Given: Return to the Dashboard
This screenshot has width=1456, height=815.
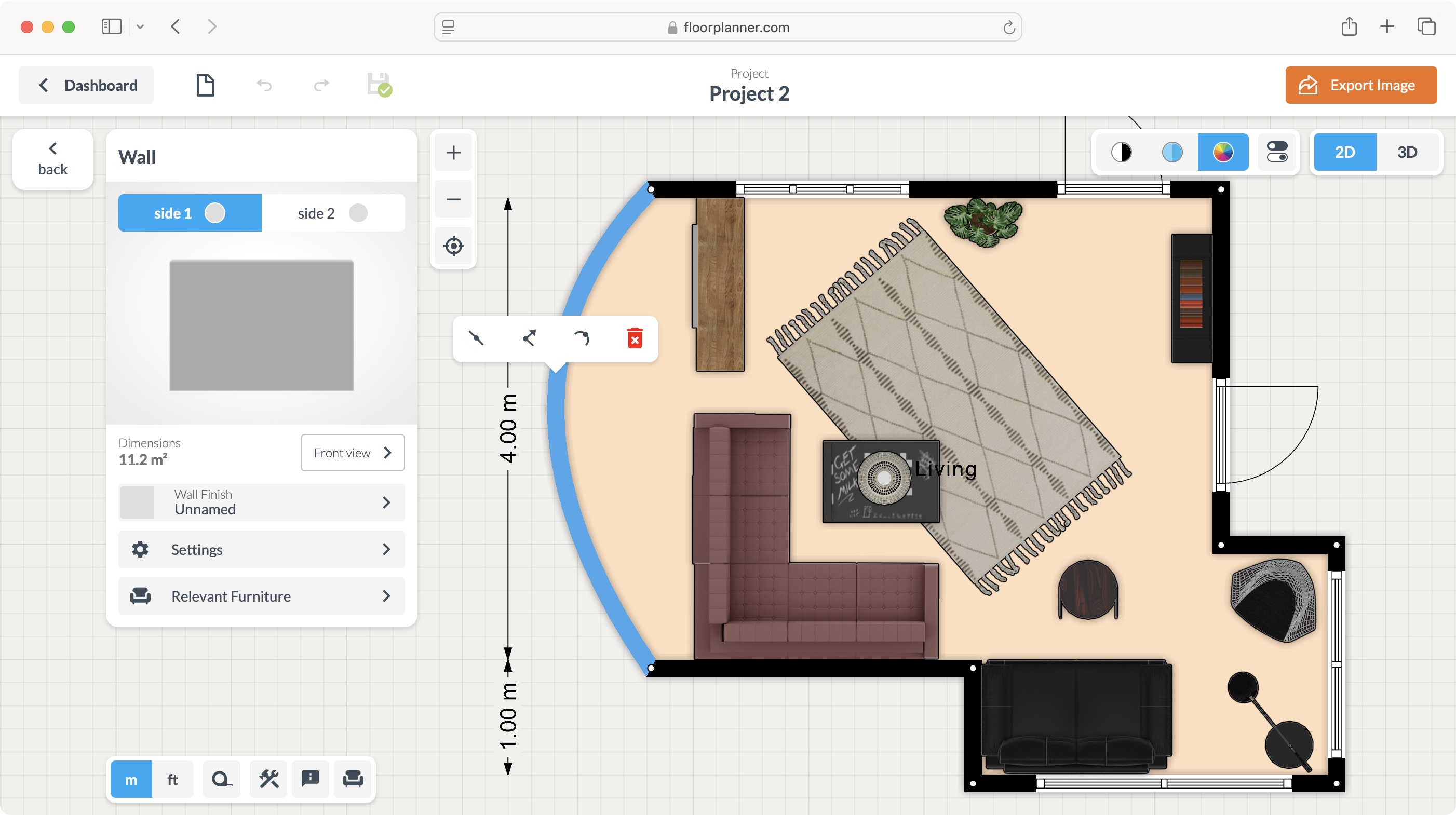Looking at the screenshot, I should 86,85.
